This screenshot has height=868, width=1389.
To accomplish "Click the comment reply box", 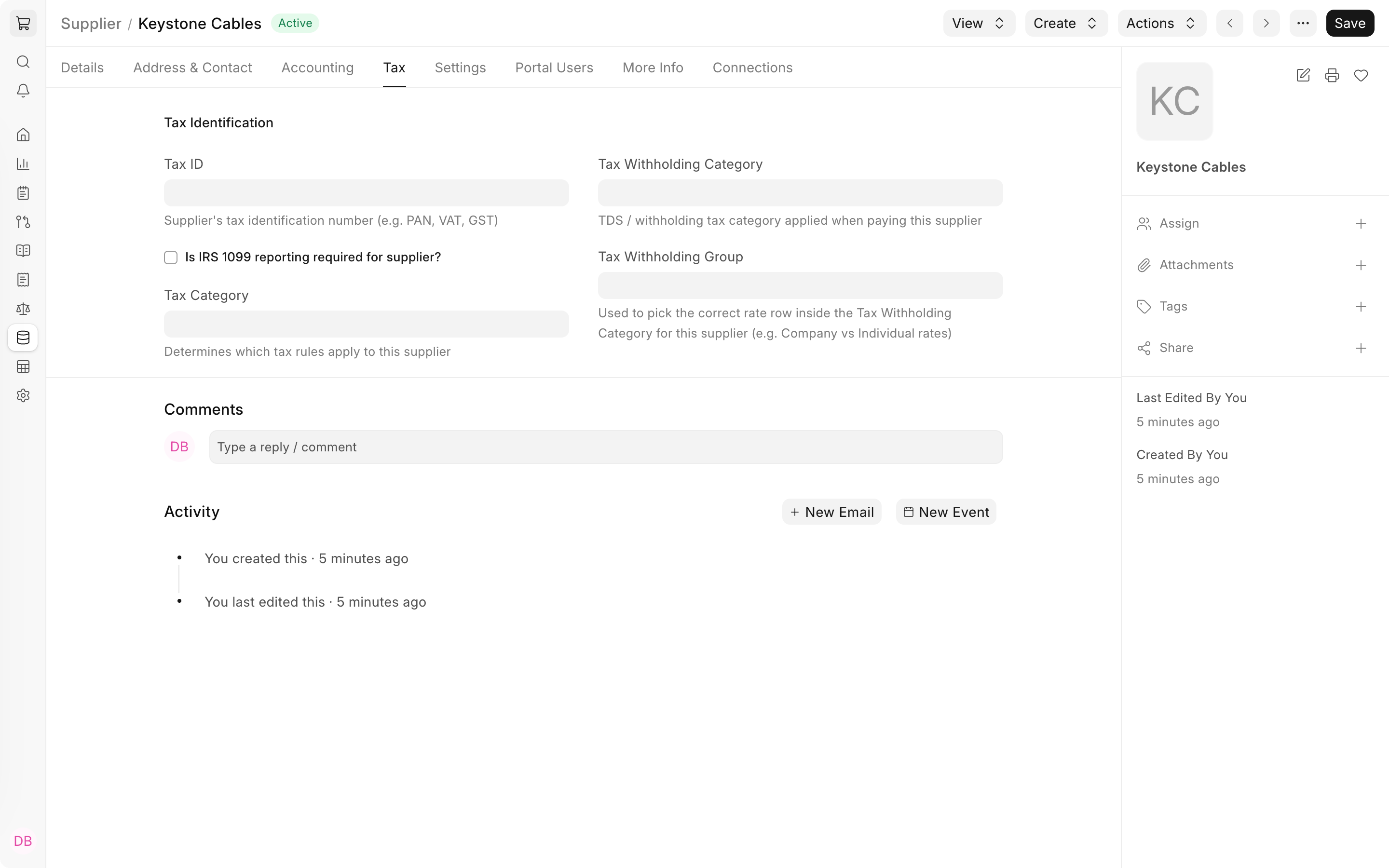I will [606, 447].
